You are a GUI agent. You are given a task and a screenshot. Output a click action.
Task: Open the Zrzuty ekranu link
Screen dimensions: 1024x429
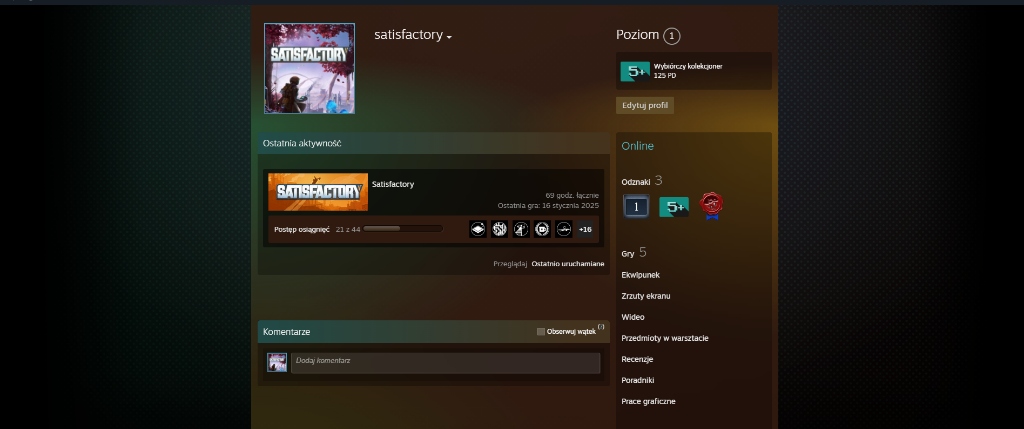point(646,296)
